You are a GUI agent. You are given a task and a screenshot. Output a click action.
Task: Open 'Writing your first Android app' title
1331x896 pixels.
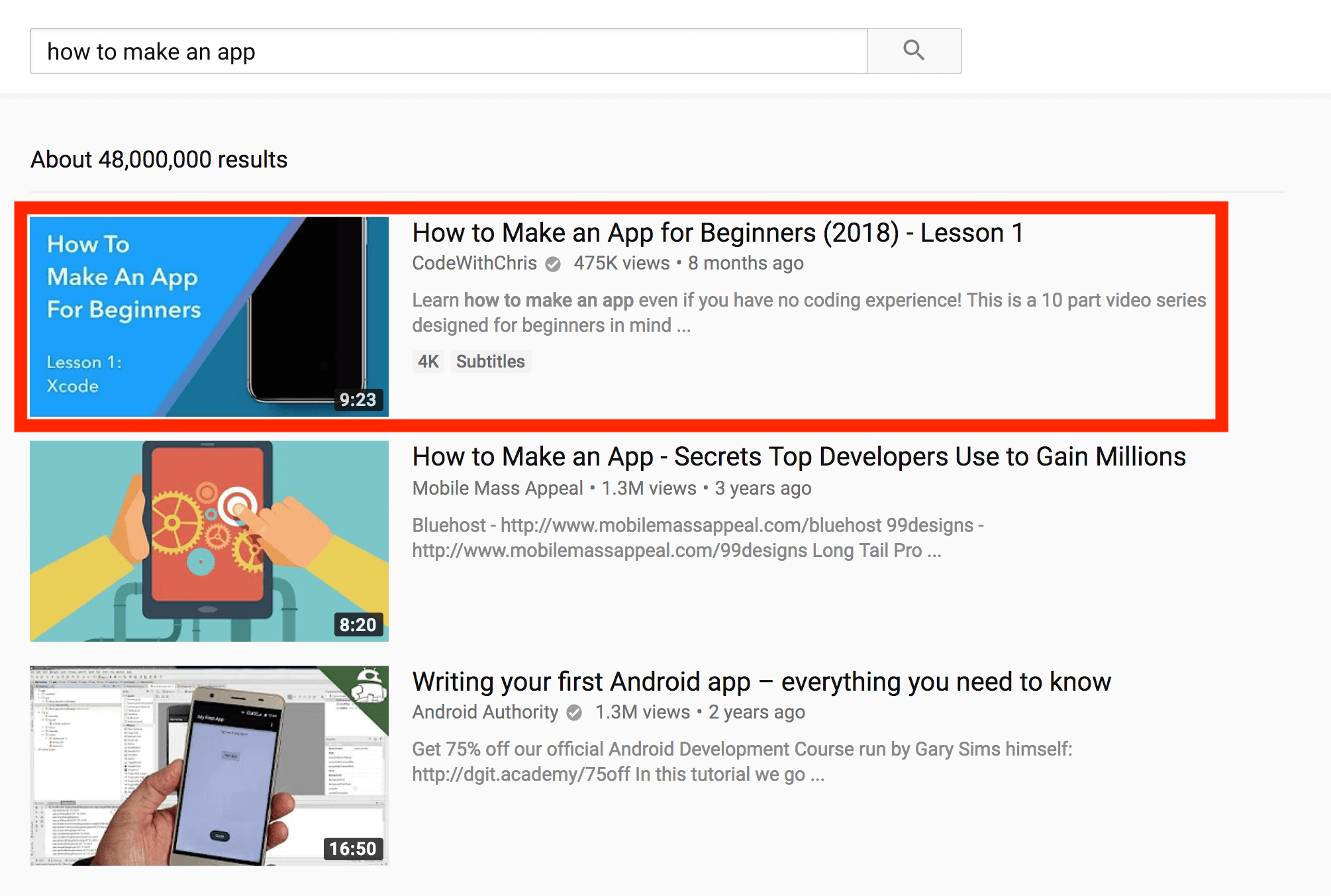coord(762,682)
